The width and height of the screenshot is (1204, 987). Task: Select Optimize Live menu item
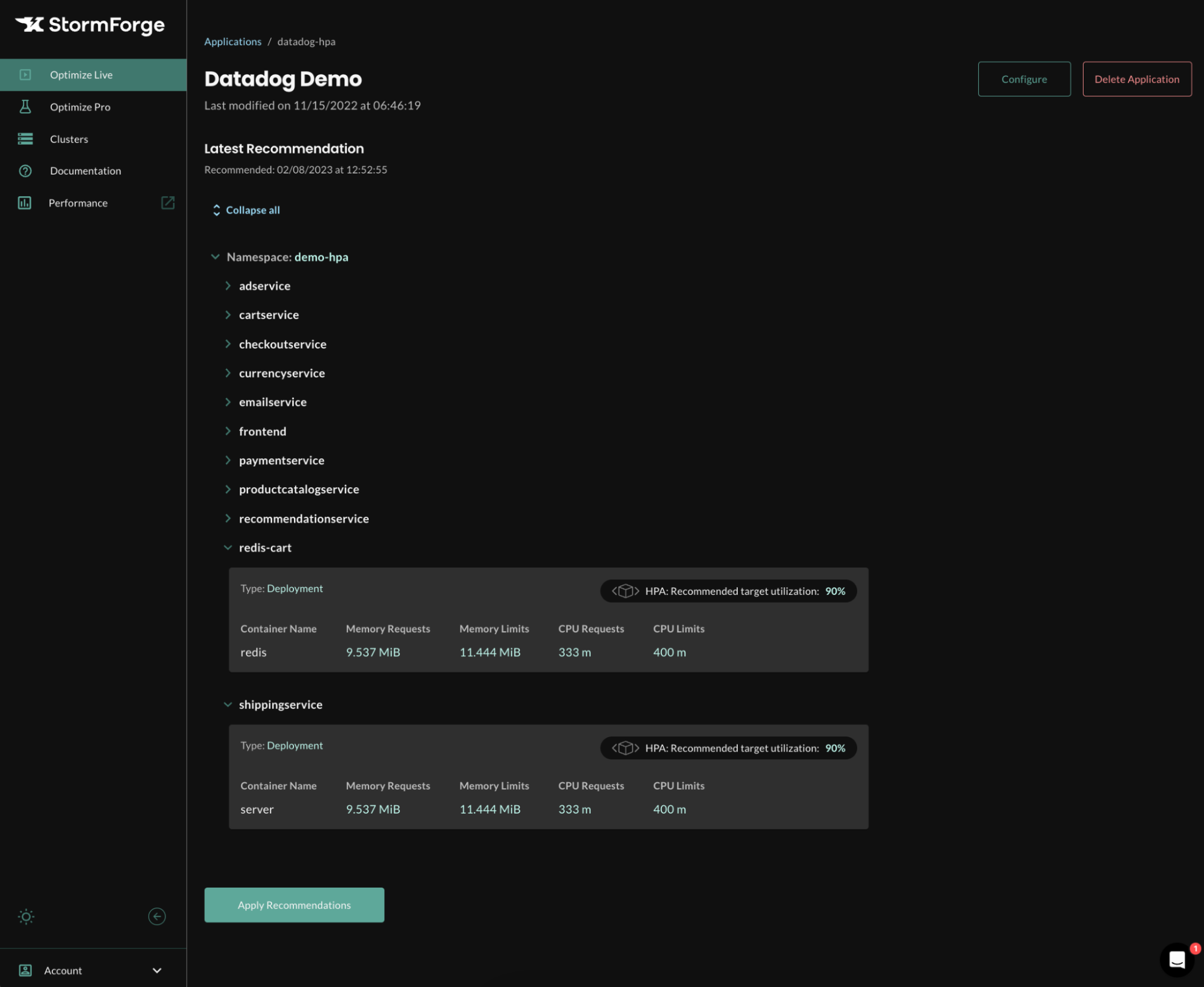81,75
